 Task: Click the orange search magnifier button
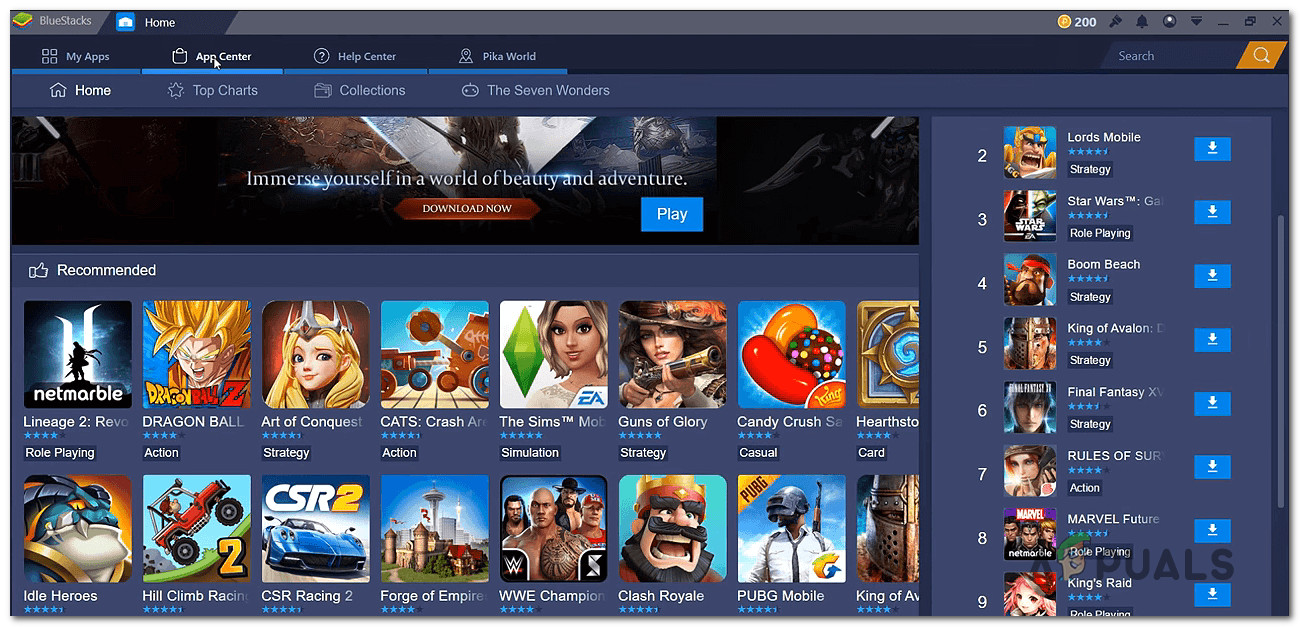[x=1261, y=55]
